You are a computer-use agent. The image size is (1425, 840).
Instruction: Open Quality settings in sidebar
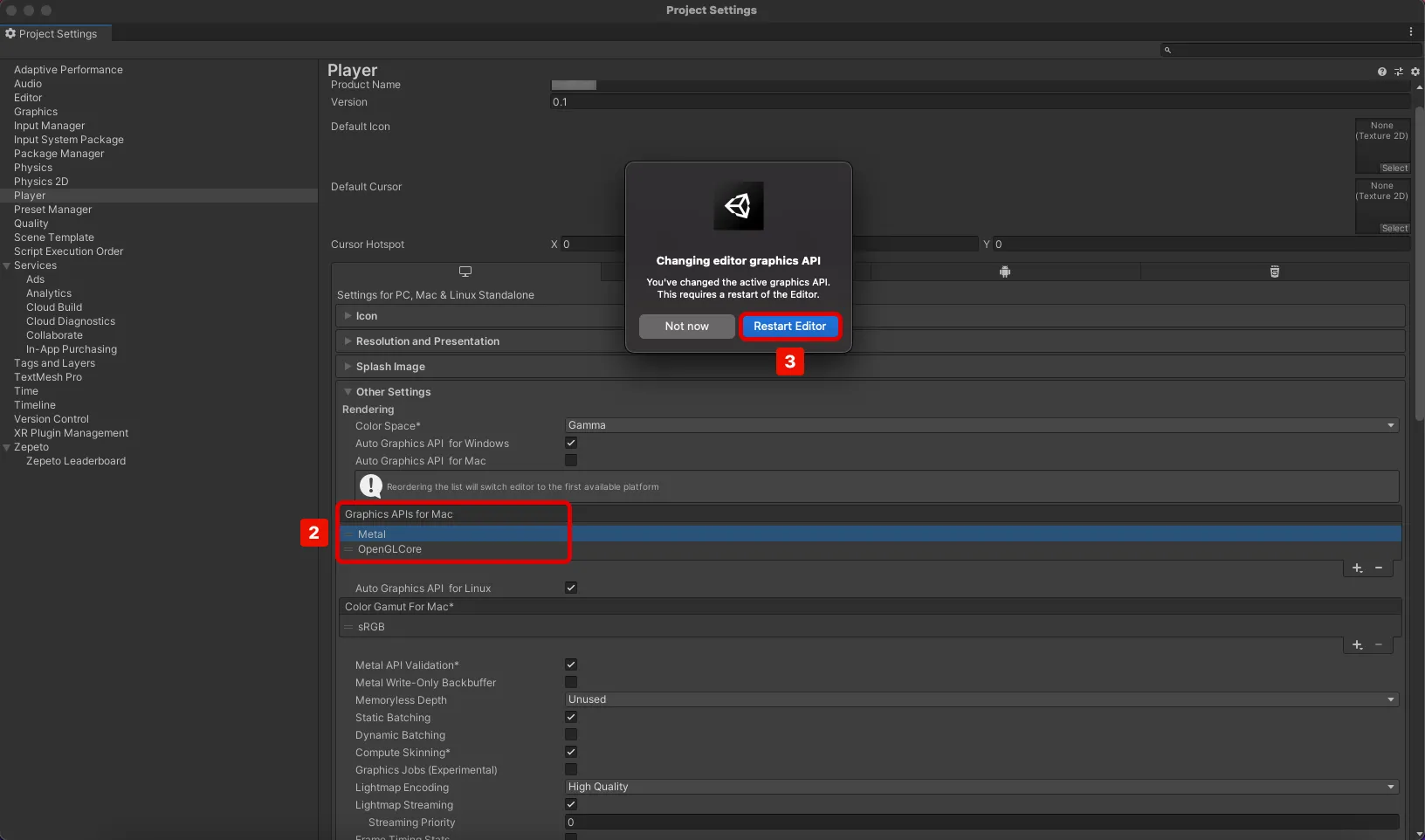31,224
